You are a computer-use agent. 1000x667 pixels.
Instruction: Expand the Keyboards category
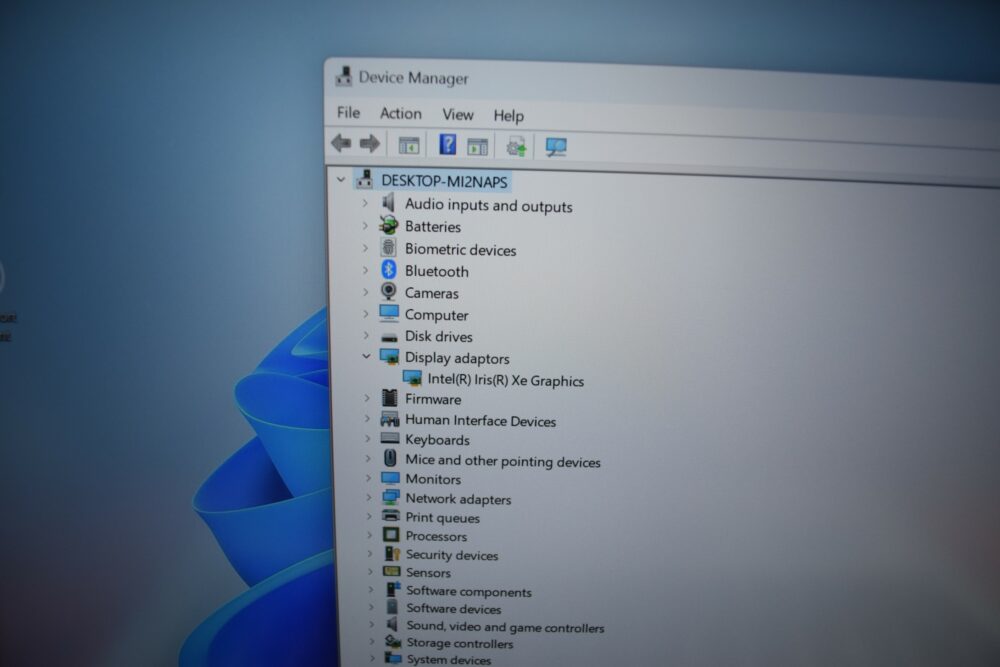367,438
